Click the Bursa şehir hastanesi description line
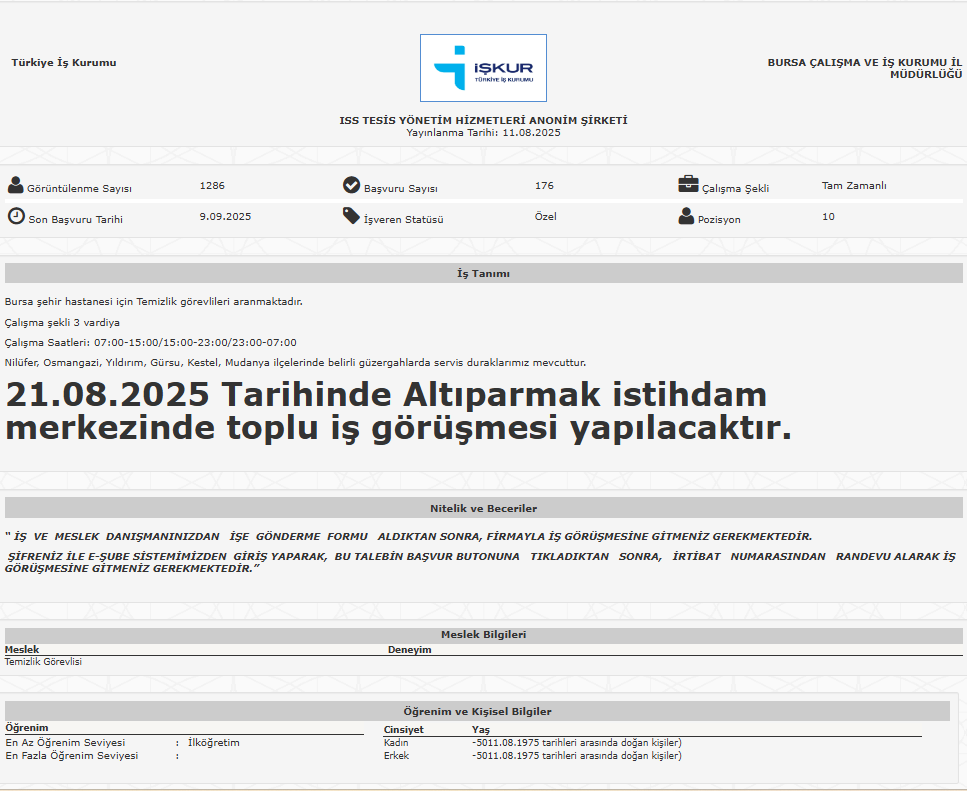Image resolution: width=967 pixels, height=791 pixels. point(154,301)
